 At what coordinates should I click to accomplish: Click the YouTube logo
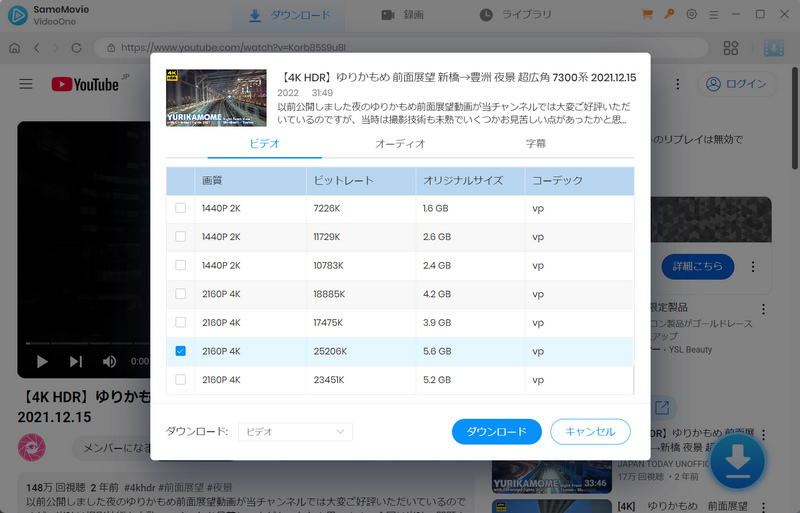tap(85, 84)
